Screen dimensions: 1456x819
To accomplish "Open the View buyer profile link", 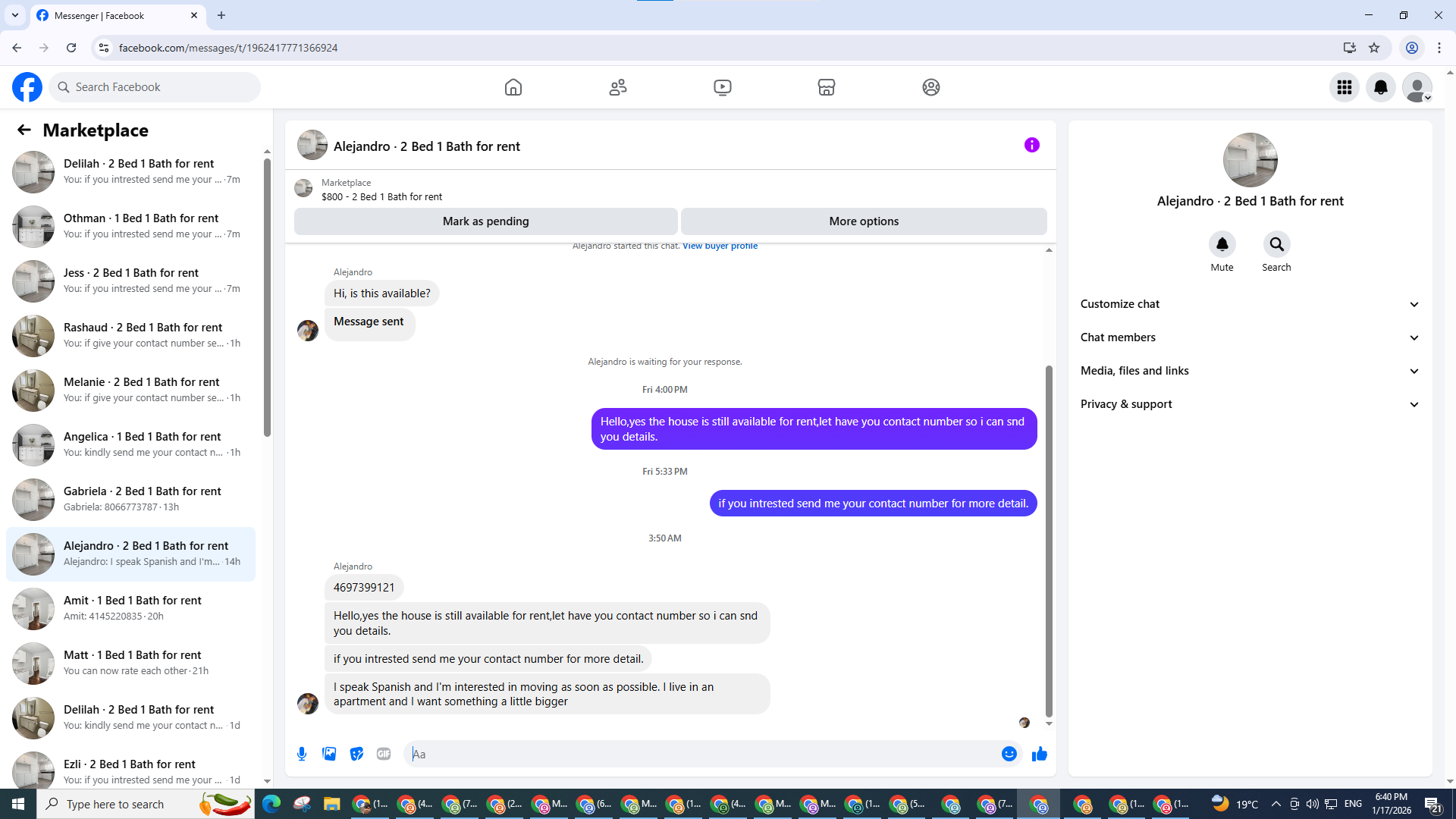I will click(720, 246).
